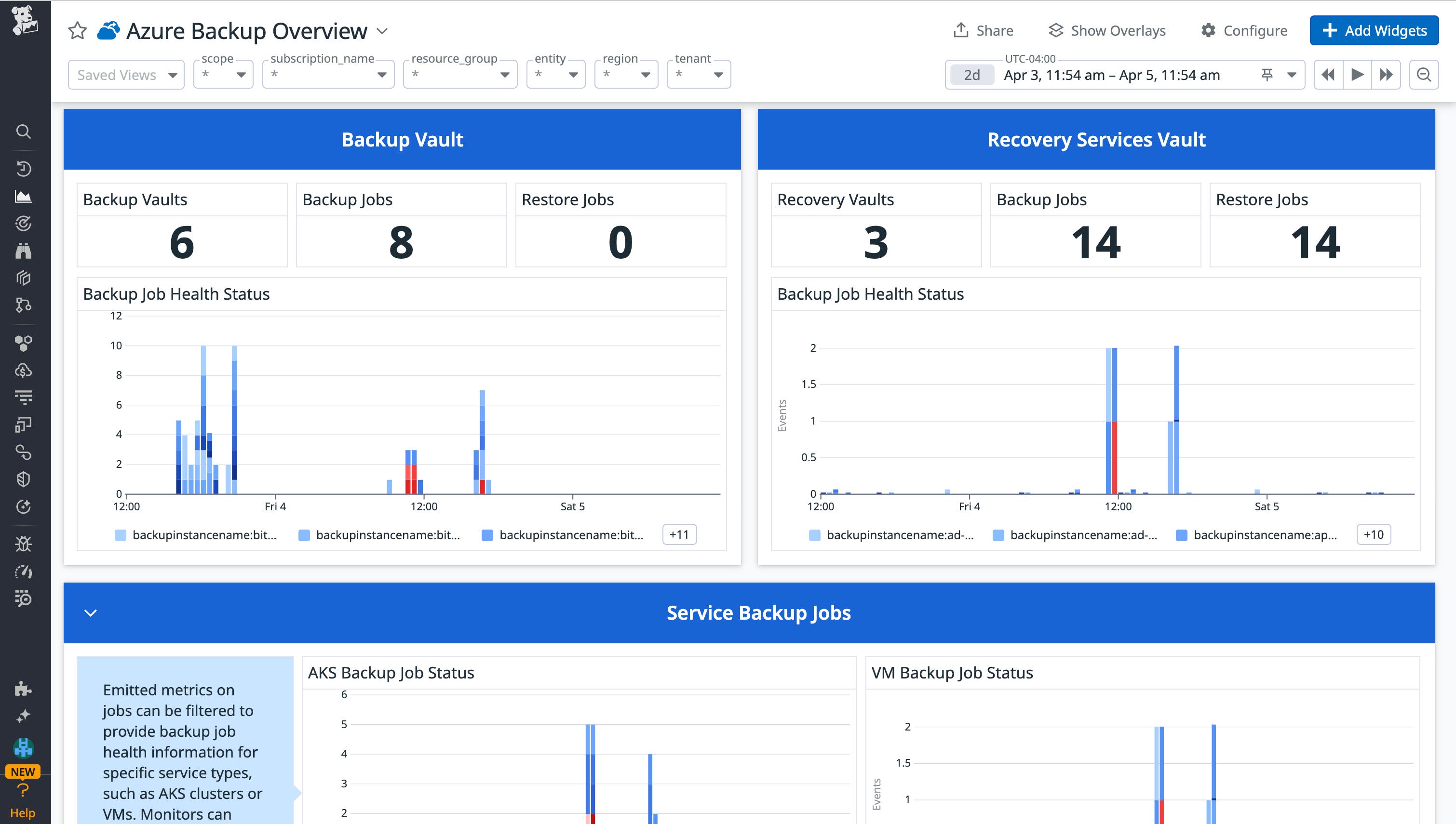Open Configure from the dashboard header
The image size is (1456, 824).
1244,30
